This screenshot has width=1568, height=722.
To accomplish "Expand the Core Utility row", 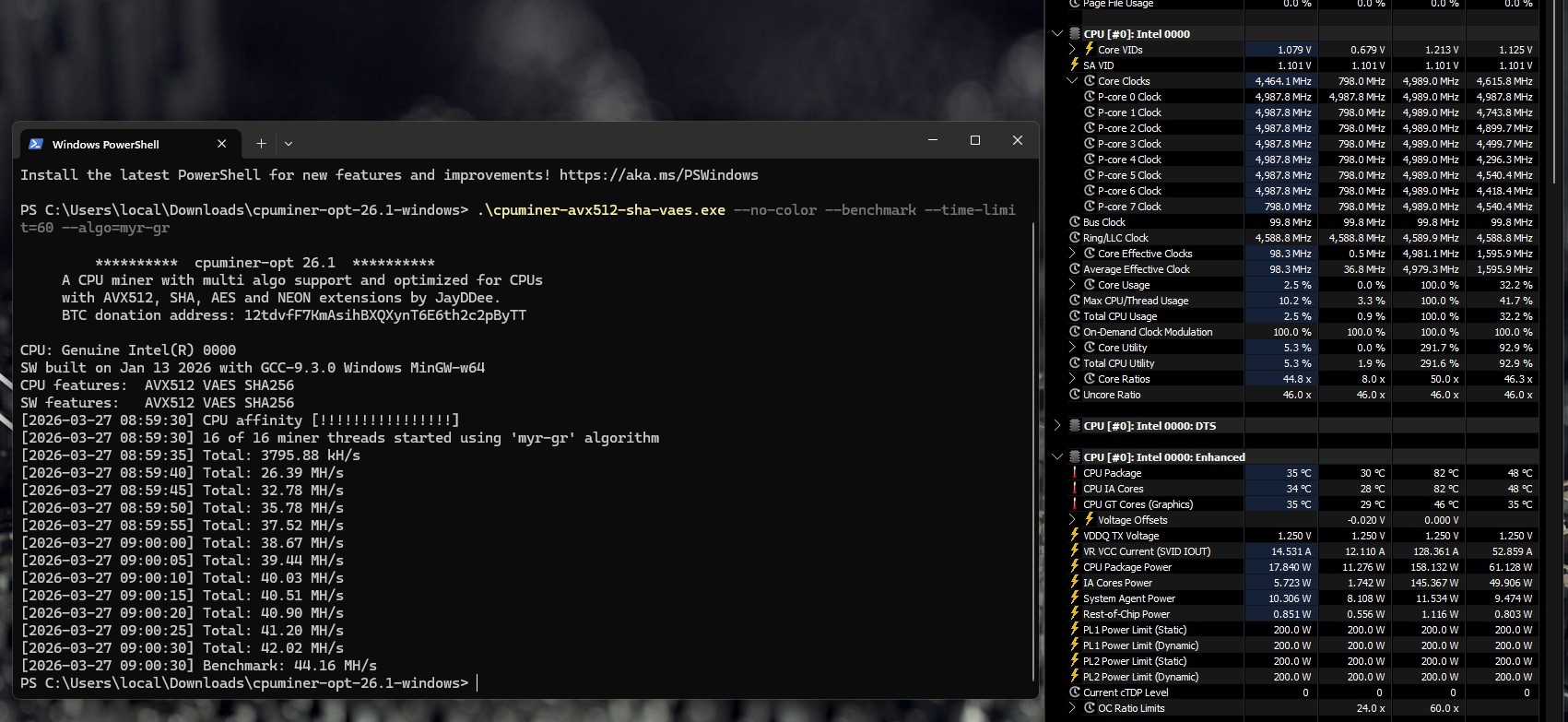I will 1072,348.
